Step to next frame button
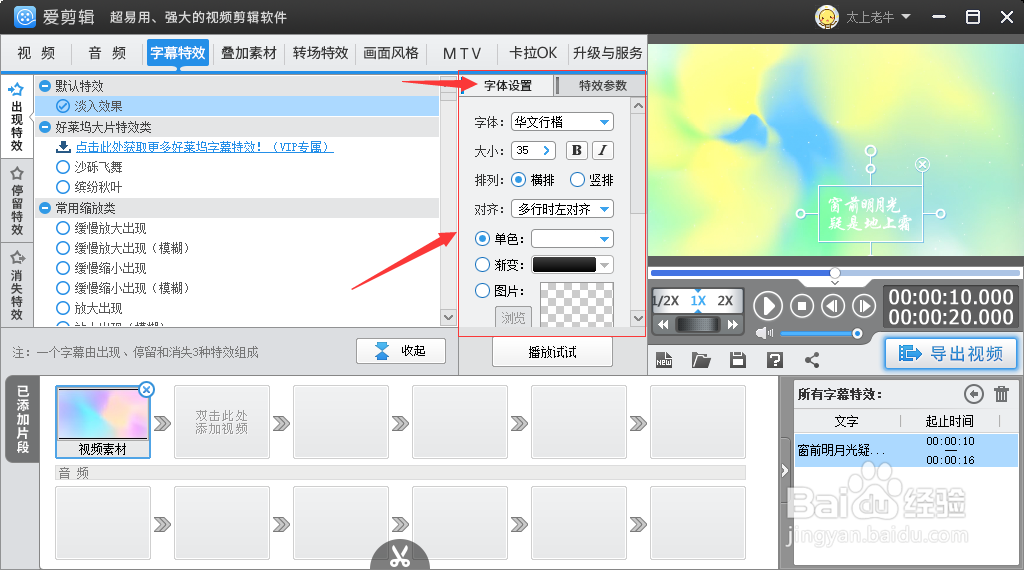1024x570 pixels. point(864,306)
